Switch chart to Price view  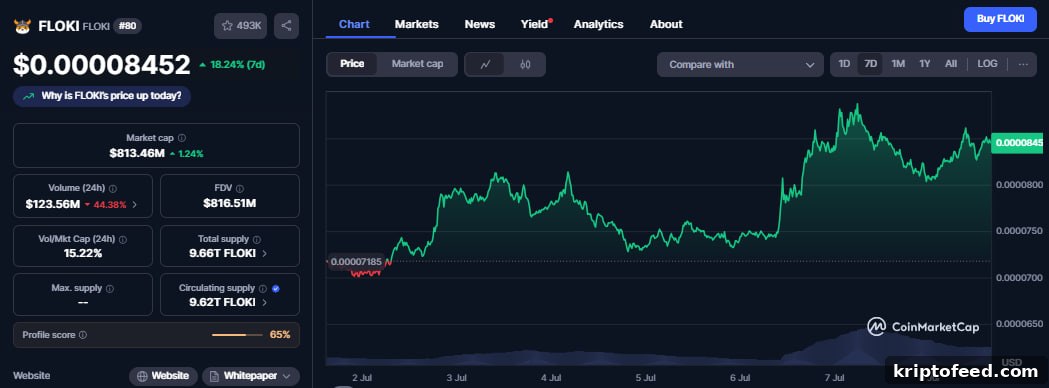click(x=352, y=64)
